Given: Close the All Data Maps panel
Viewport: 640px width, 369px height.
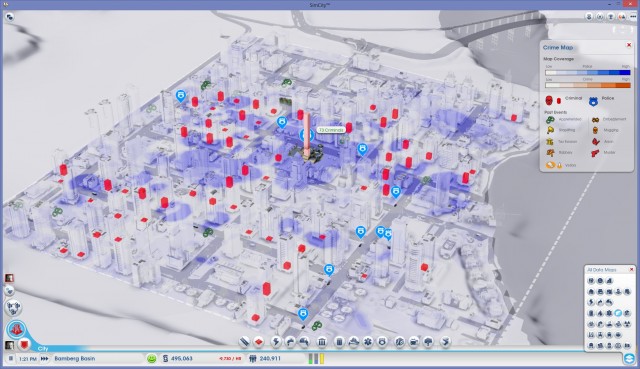Looking at the screenshot, I should [631, 270].
